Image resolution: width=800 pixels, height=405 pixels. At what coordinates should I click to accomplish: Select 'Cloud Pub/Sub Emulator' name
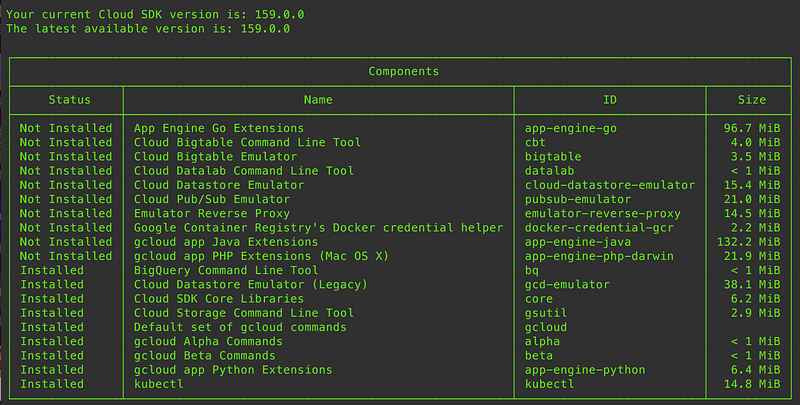212,199
